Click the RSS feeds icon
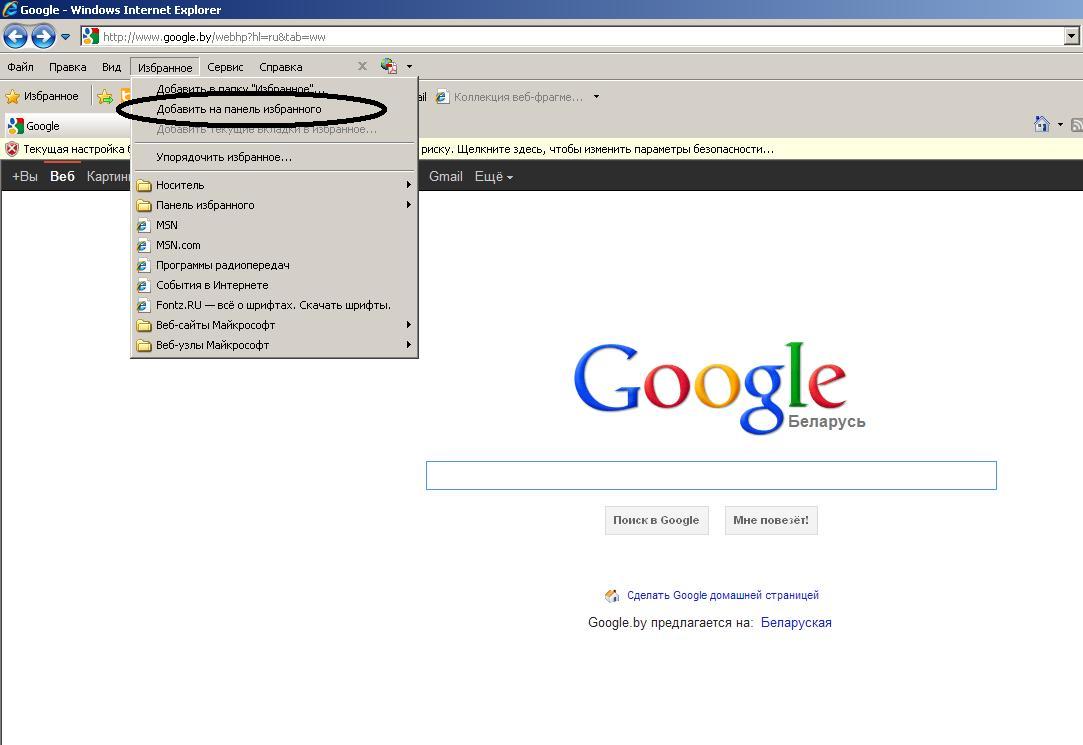The width and height of the screenshot is (1083, 745). (1077, 125)
